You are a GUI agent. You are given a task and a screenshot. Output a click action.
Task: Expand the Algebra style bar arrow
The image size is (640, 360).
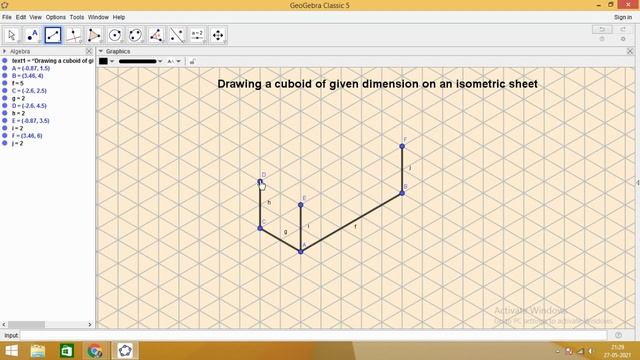tap(4, 51)
